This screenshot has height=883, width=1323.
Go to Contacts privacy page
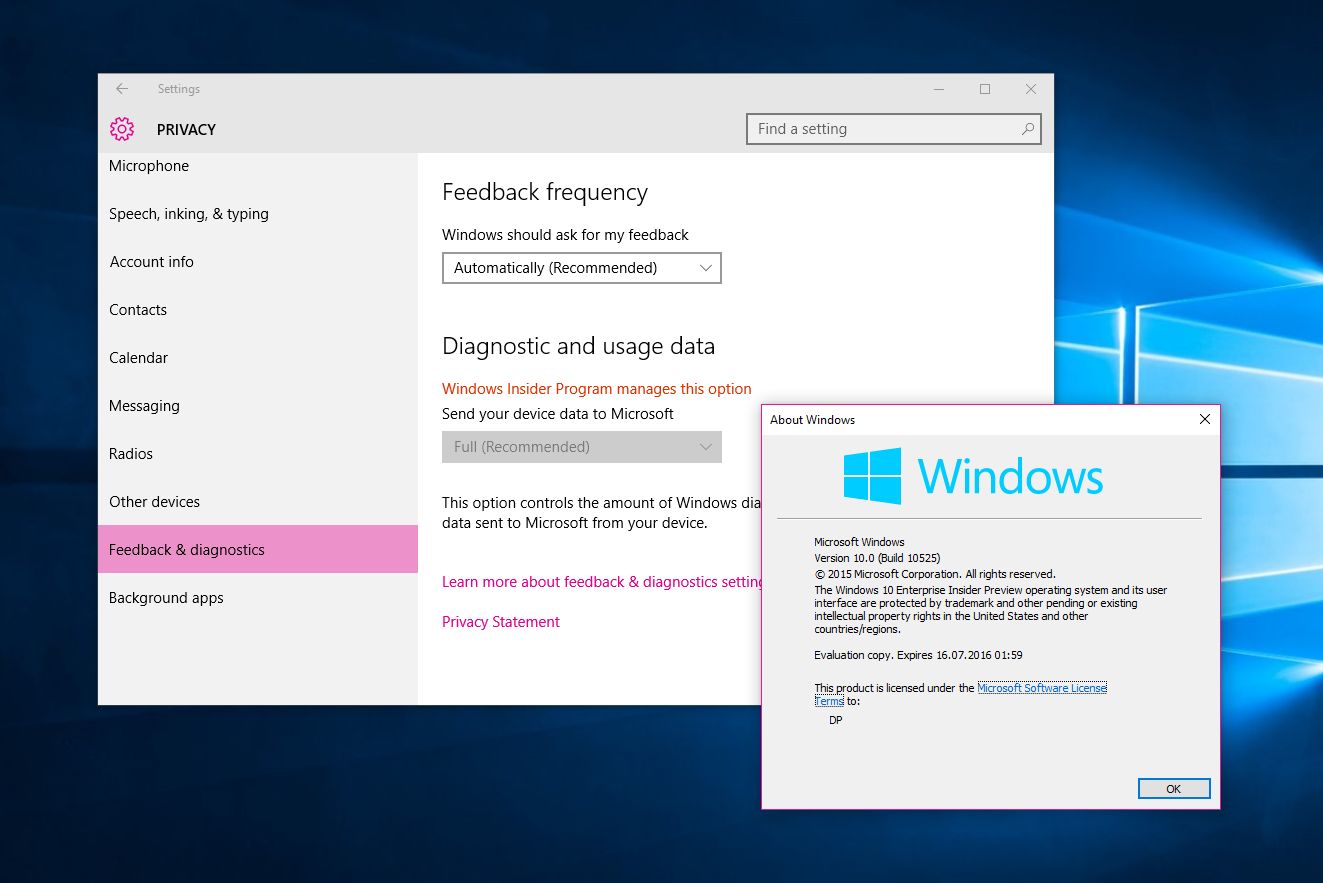tap(258, 310)
